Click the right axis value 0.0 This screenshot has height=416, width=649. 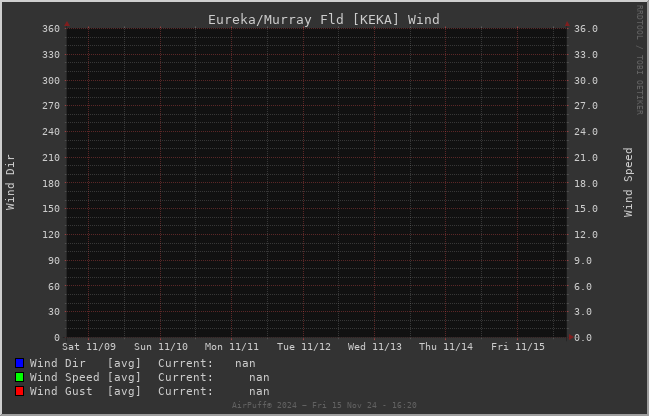[x=583, y=338]
